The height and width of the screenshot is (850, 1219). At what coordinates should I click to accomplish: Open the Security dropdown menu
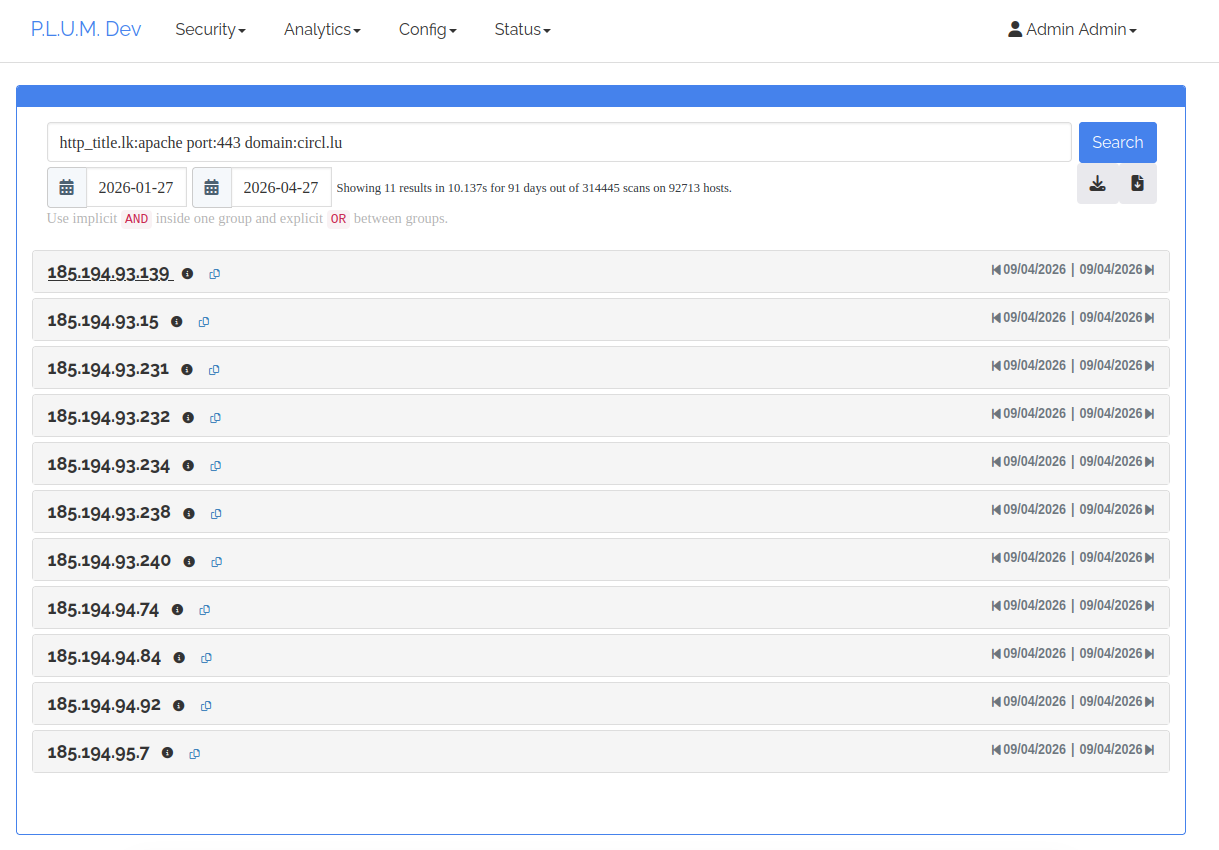(210, 30)
